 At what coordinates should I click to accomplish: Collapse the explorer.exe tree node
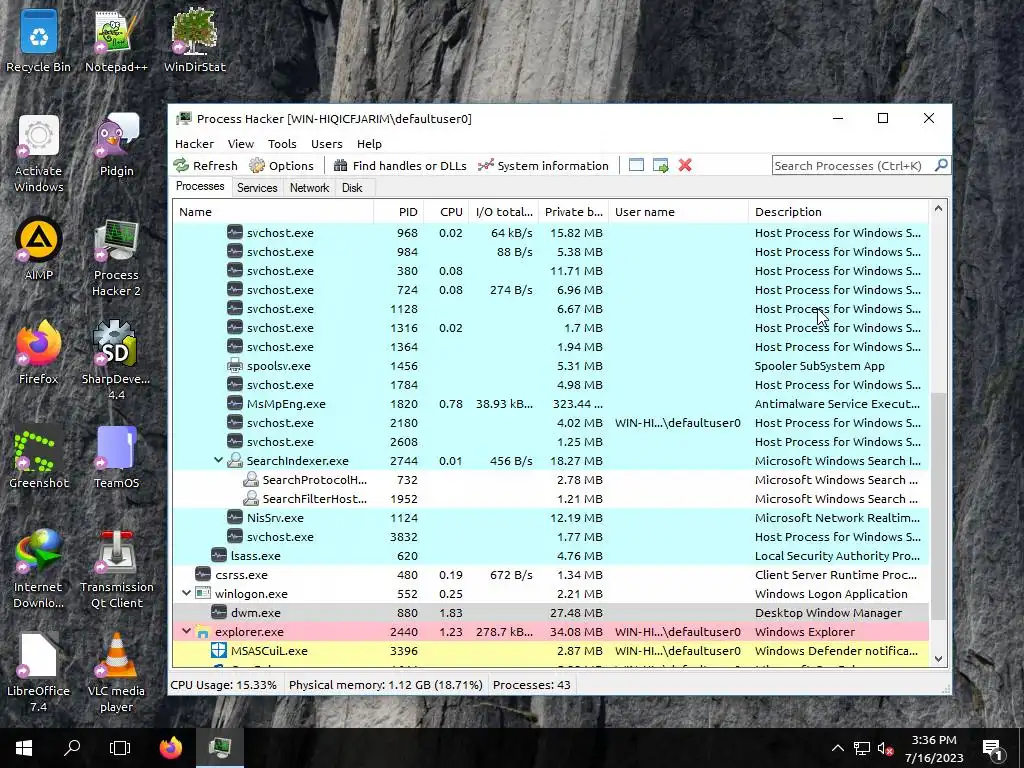(x=187, y=631)
